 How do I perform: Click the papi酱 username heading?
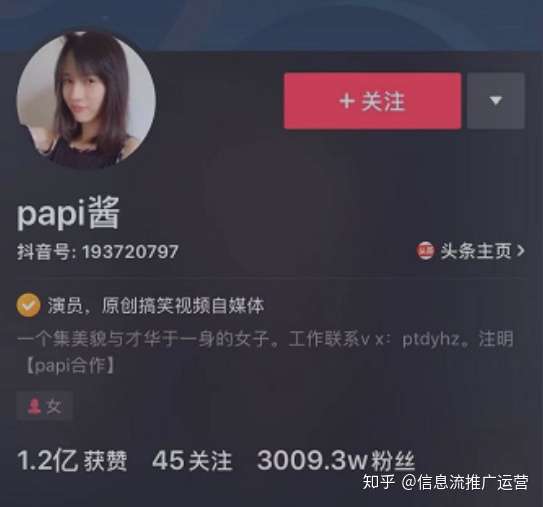68,213
